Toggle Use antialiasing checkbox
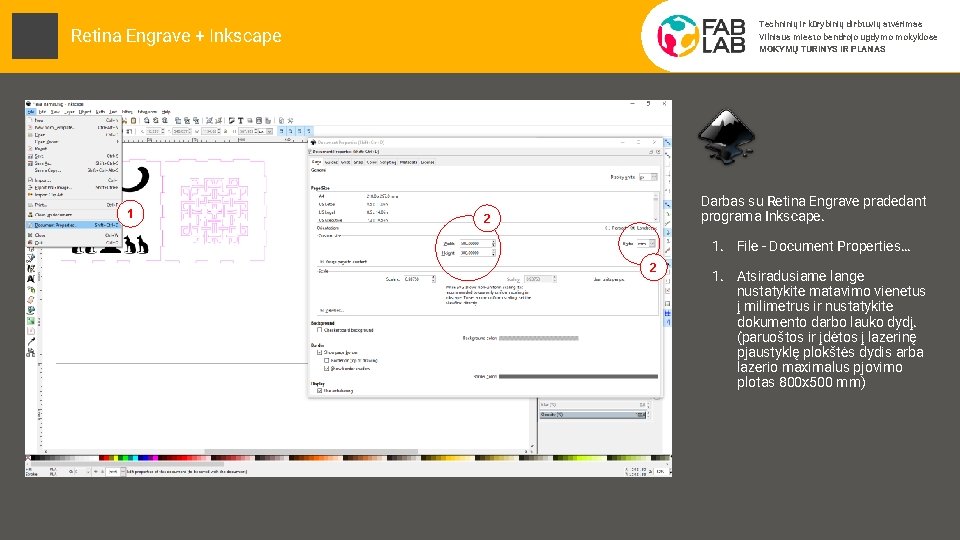Viewport: 960px width, 540px height. 319,391
